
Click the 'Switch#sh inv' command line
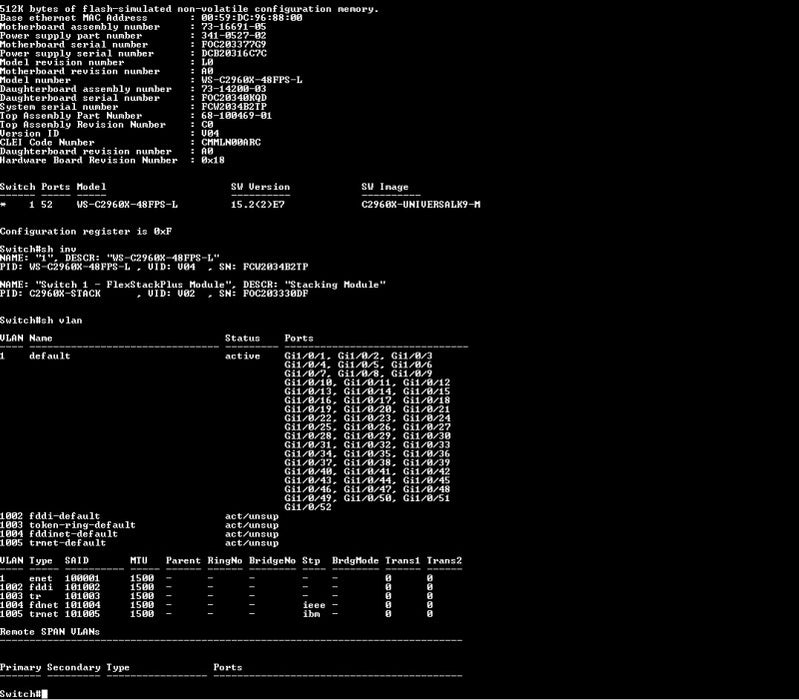pos(38,249)
